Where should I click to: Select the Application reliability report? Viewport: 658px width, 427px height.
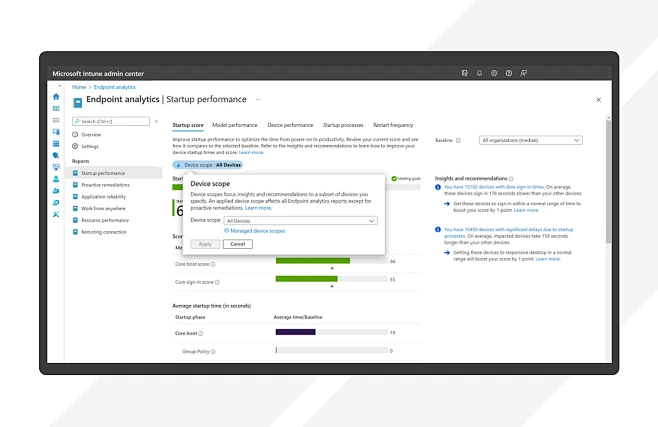(103, 197)
